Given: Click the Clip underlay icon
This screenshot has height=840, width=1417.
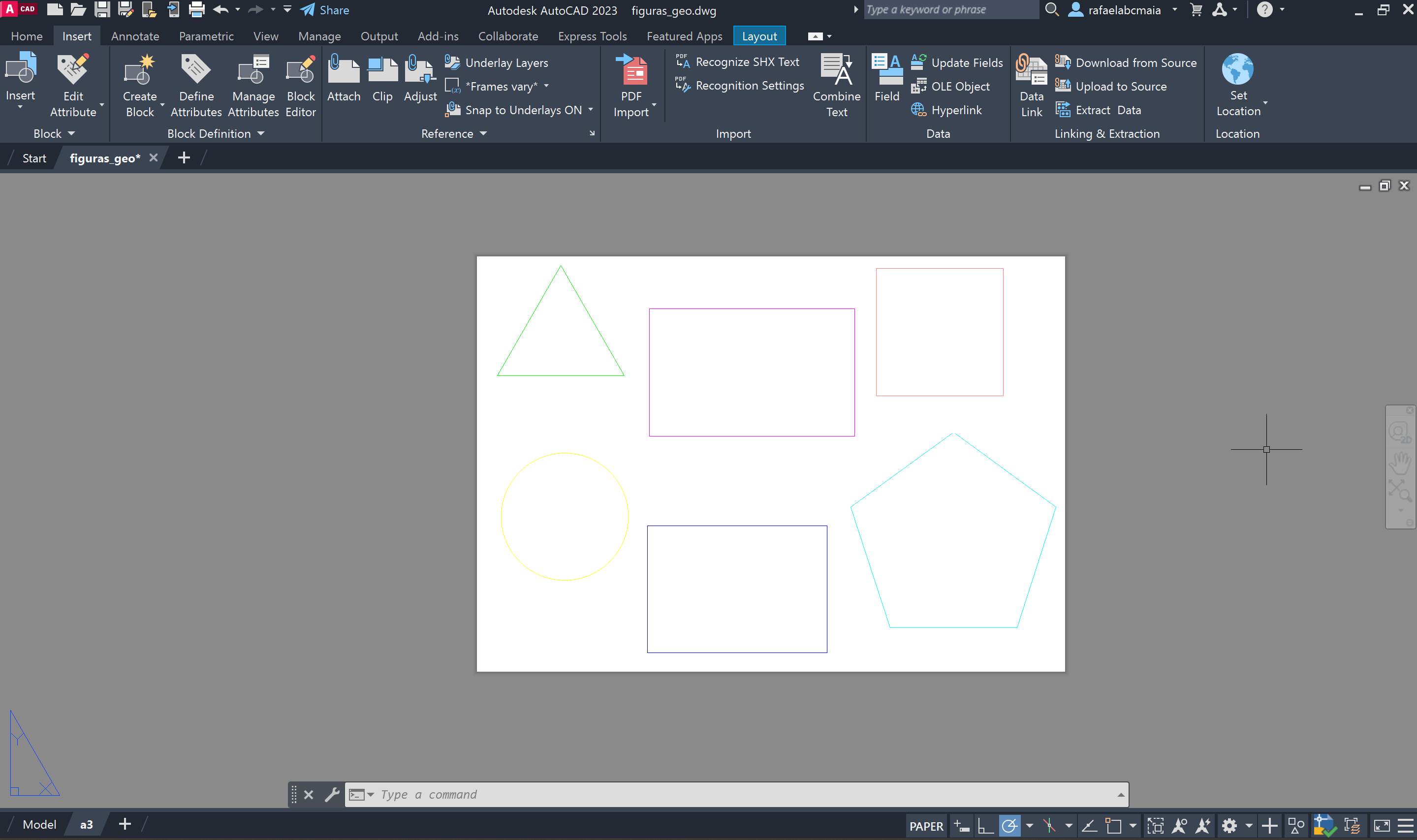Looking at the screenshot, I should coord(382,78).
